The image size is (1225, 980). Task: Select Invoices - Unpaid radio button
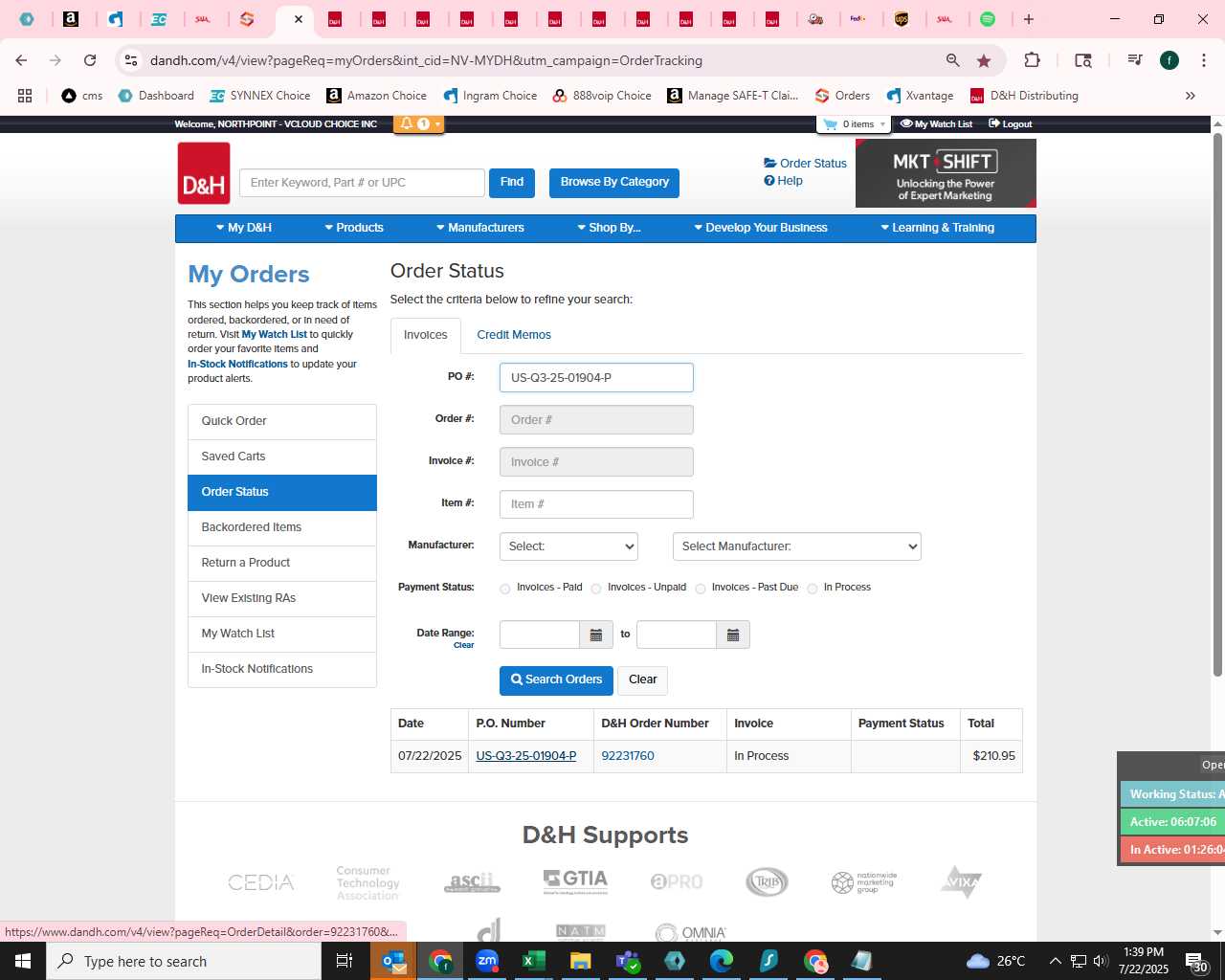[596, 589]
